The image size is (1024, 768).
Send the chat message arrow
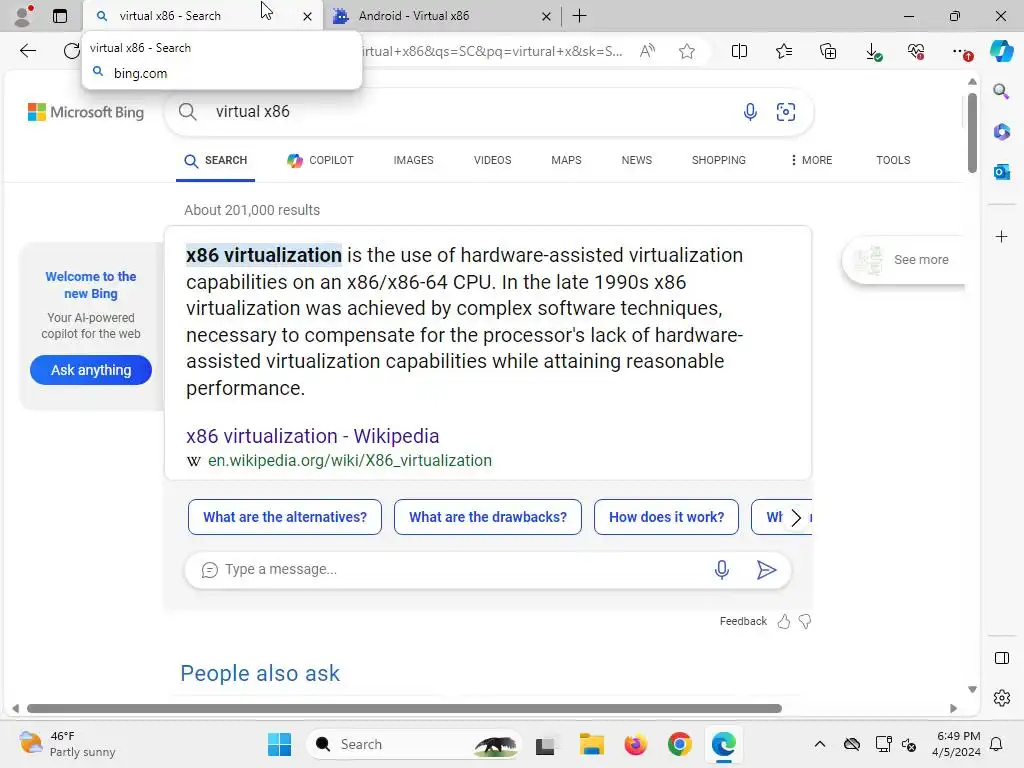pyautogui.click(x=766, y=570)
